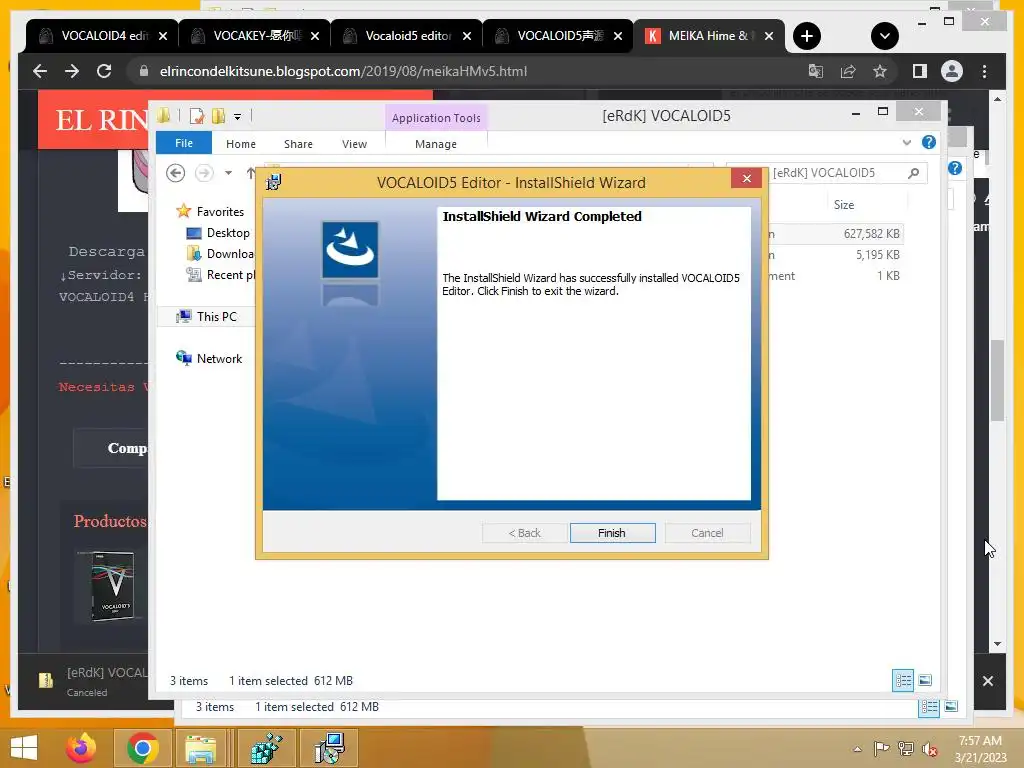Select Favorites in the navigation pane

tap(210, 212)
